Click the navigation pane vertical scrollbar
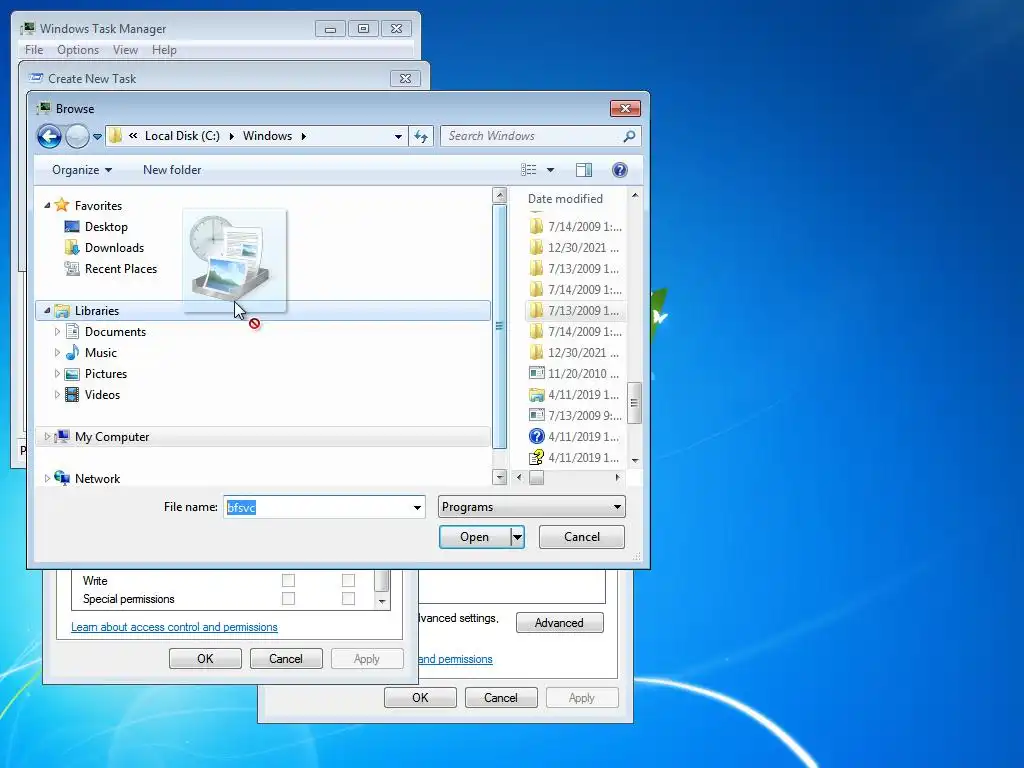Screen dimensions: 1024x768 [500, 327]
